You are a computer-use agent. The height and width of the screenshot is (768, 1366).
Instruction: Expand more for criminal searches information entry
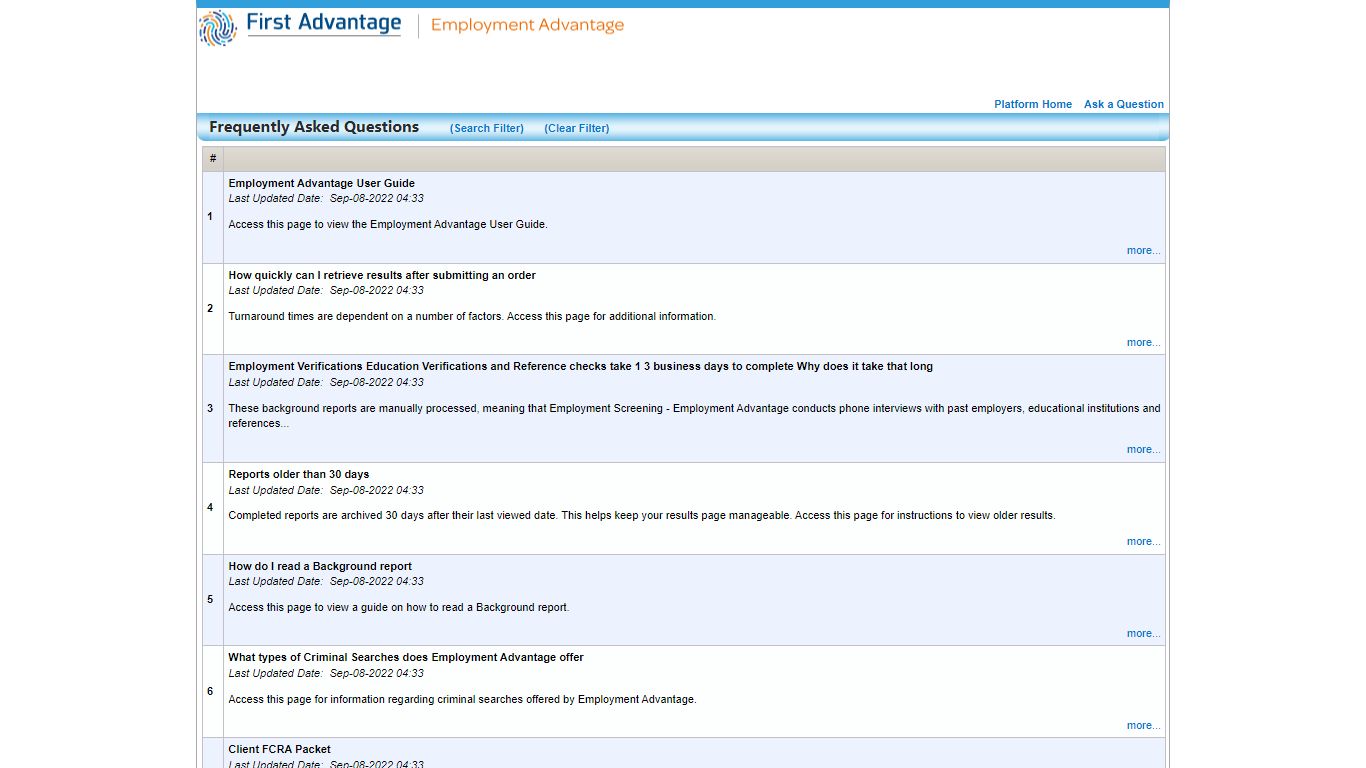[x=1143, y=726]
